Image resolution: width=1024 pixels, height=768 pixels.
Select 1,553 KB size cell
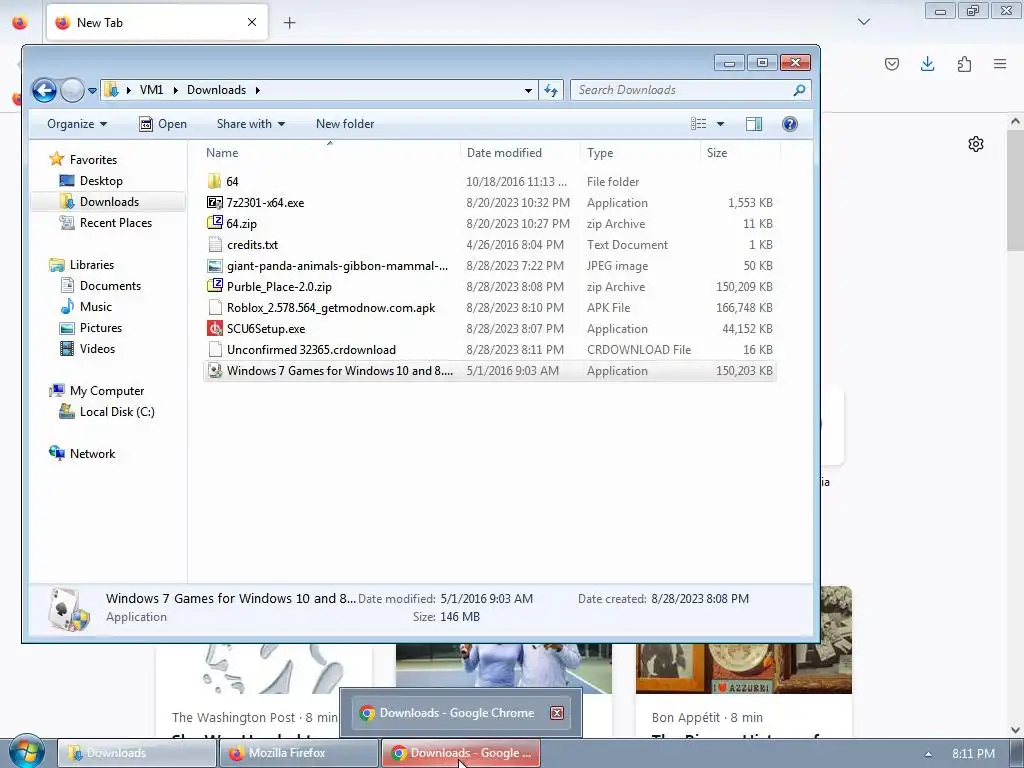coord(750,202)
